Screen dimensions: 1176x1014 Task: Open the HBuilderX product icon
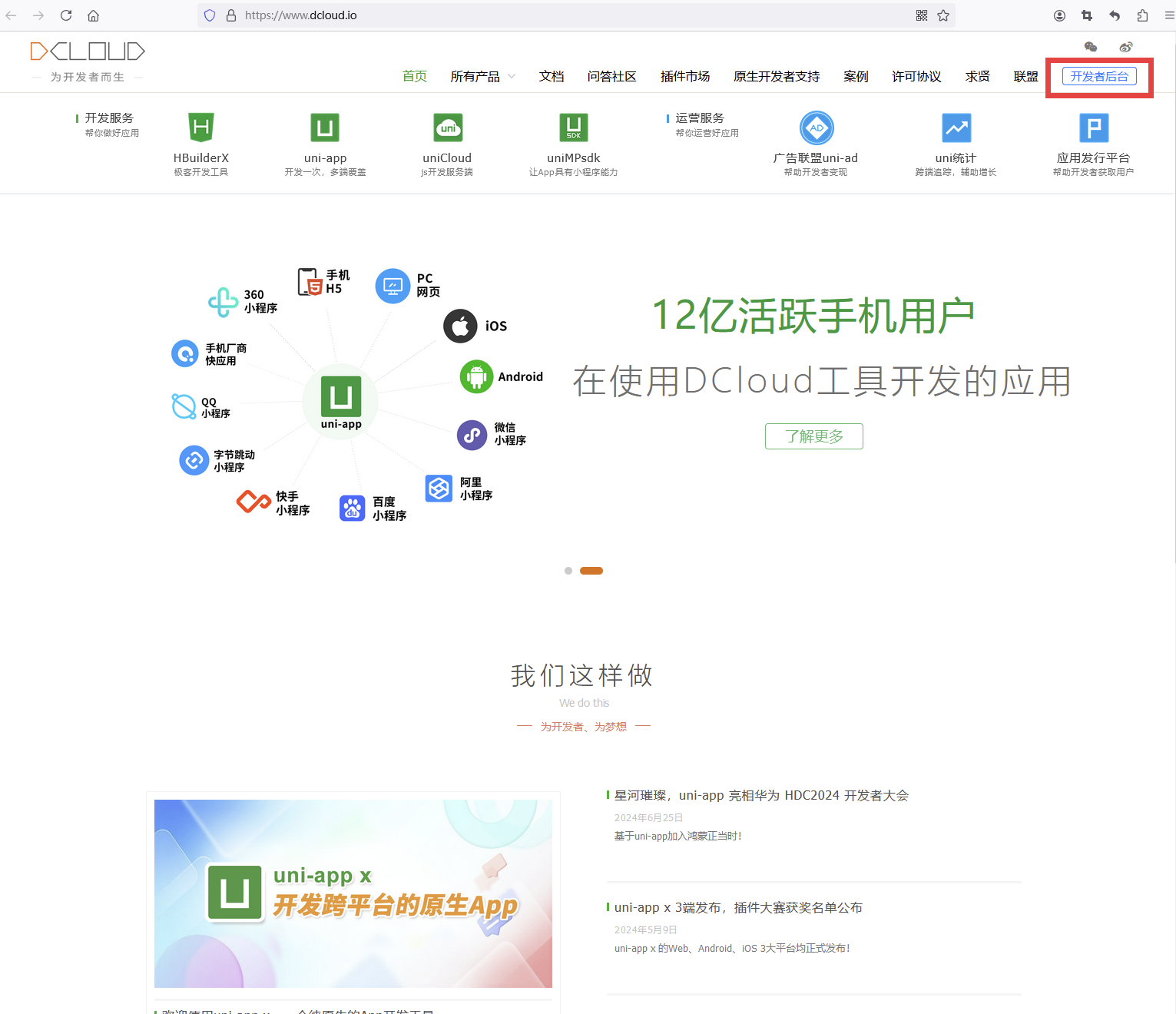pos(201,128)
